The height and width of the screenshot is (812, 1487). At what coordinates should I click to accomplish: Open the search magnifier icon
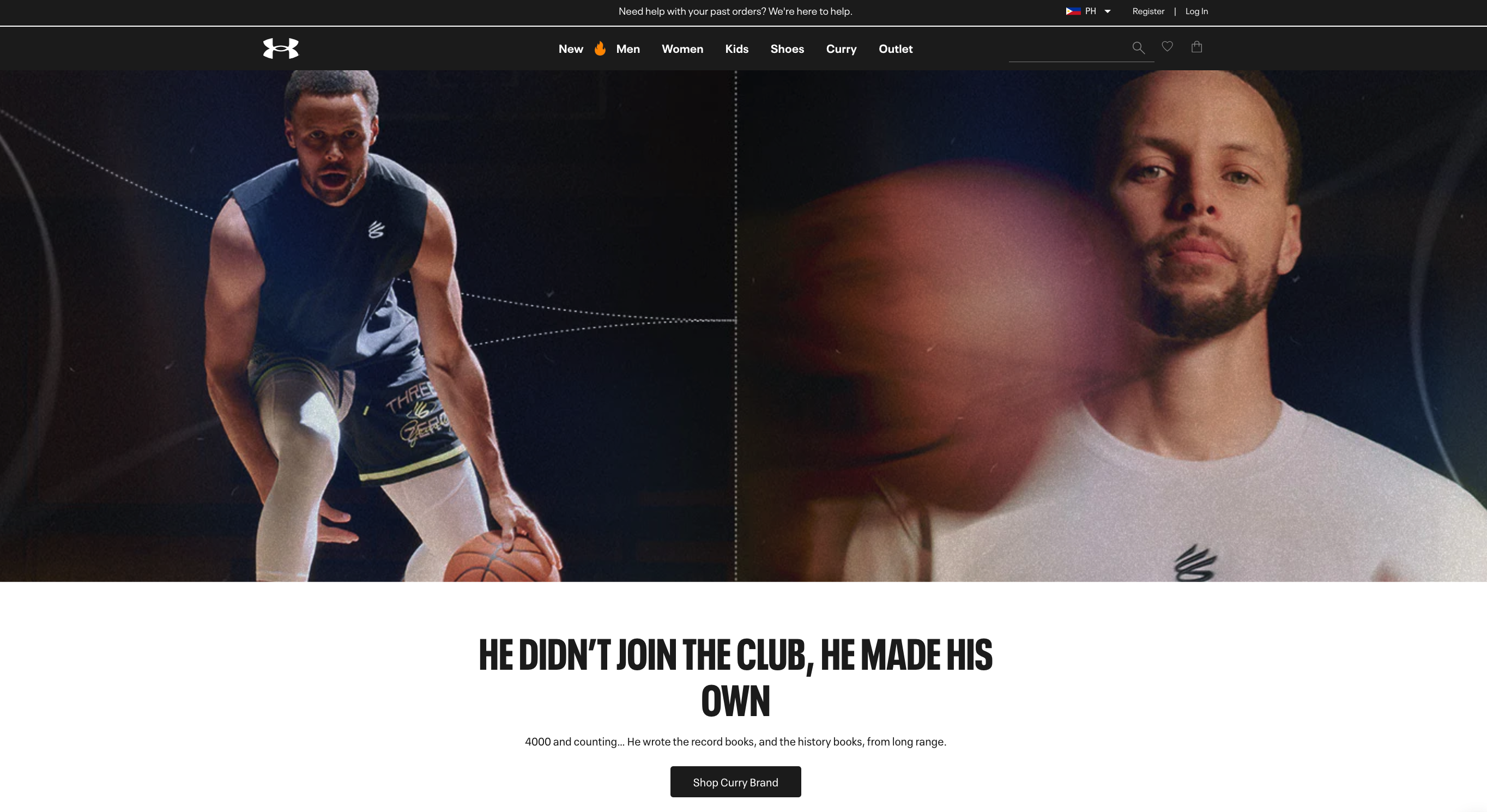1138,47
